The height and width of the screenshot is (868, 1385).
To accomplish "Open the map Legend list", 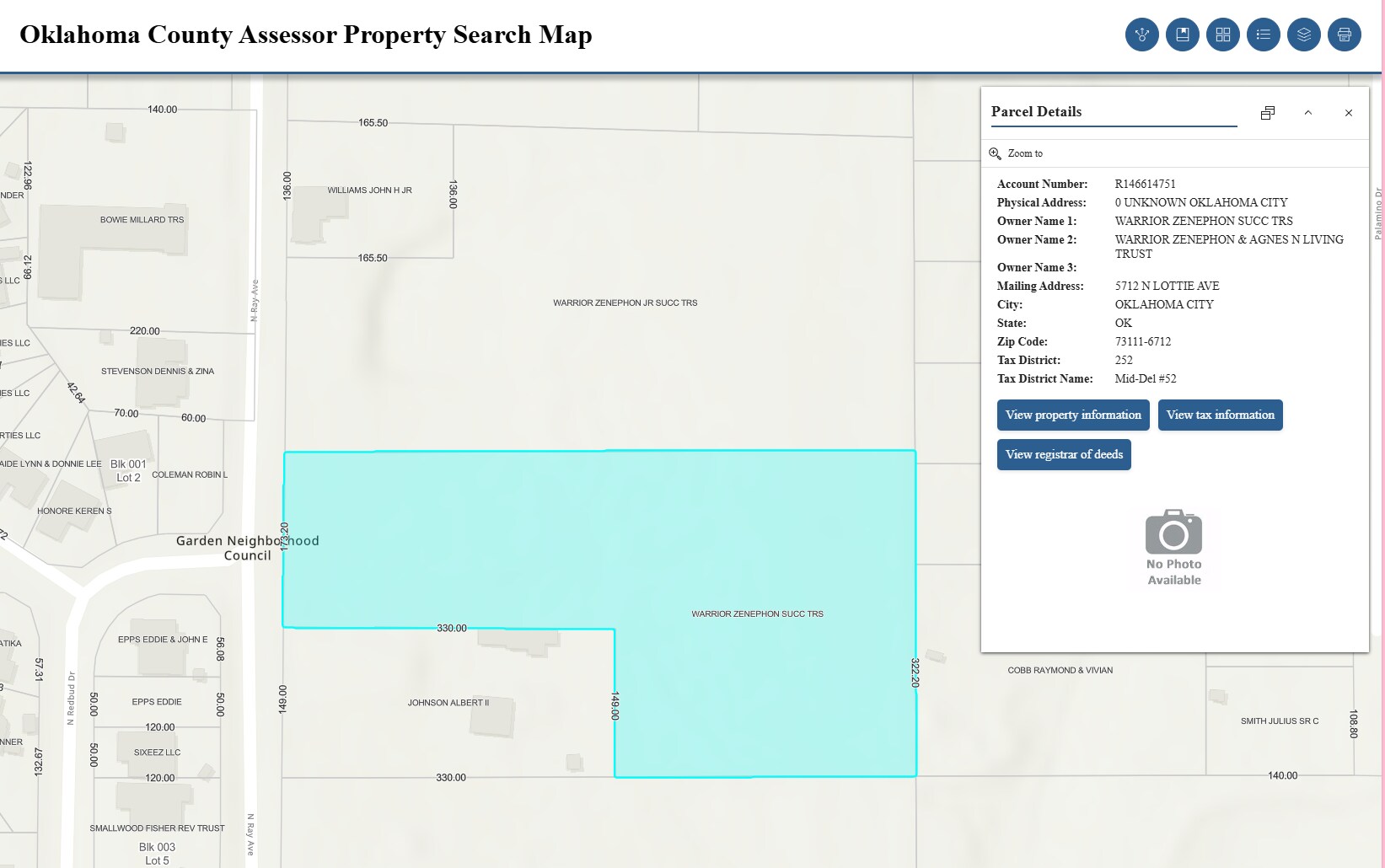I will click(1264, 35).
